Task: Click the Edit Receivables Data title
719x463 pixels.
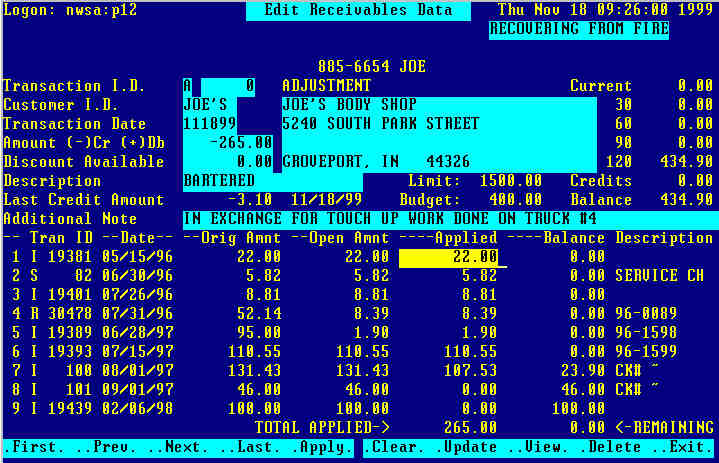Action: click(359, 11)
